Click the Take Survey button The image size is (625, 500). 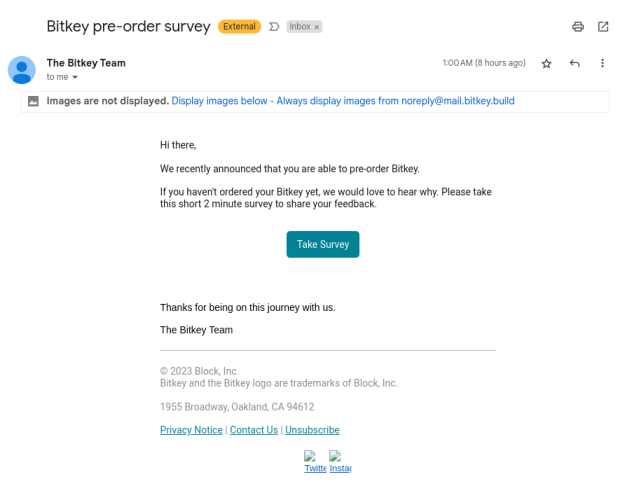point(322,244)
